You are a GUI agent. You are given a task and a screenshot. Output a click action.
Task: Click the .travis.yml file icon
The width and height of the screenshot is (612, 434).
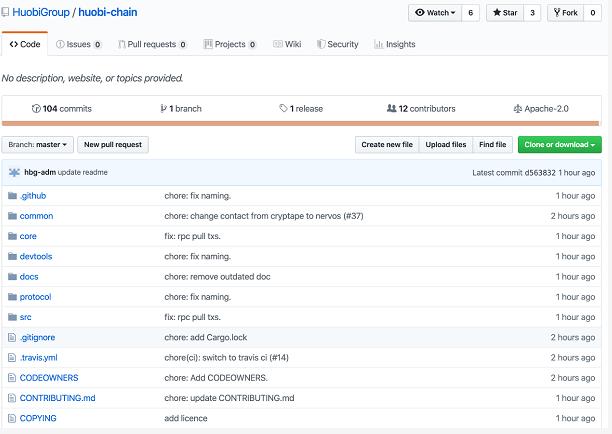click(12, 358)
